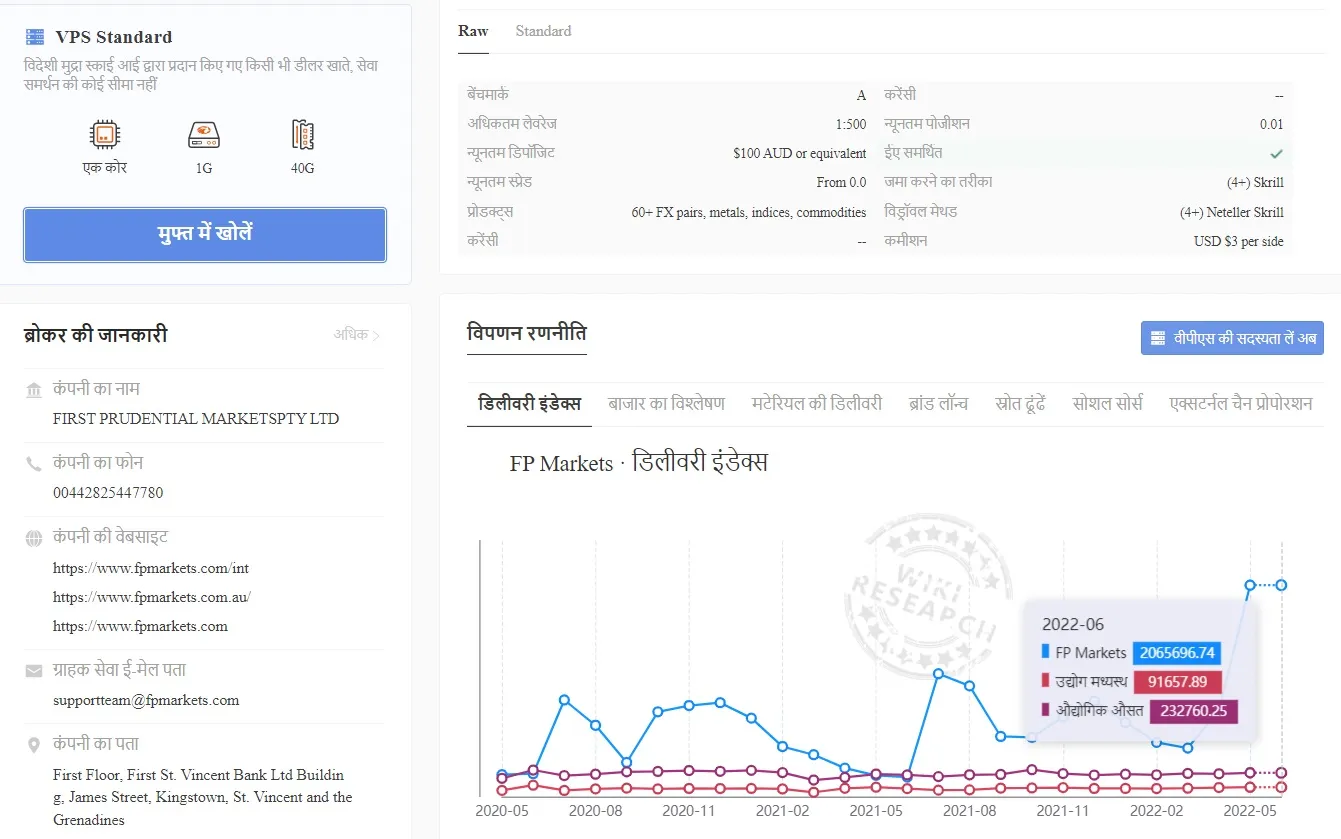Viewport: 1341px width, 839px height.
Task: Click the envelope icon beside ग्राहक सेवा ई-मेल पता
Action: pyautogui.click(x=34, y=671)
